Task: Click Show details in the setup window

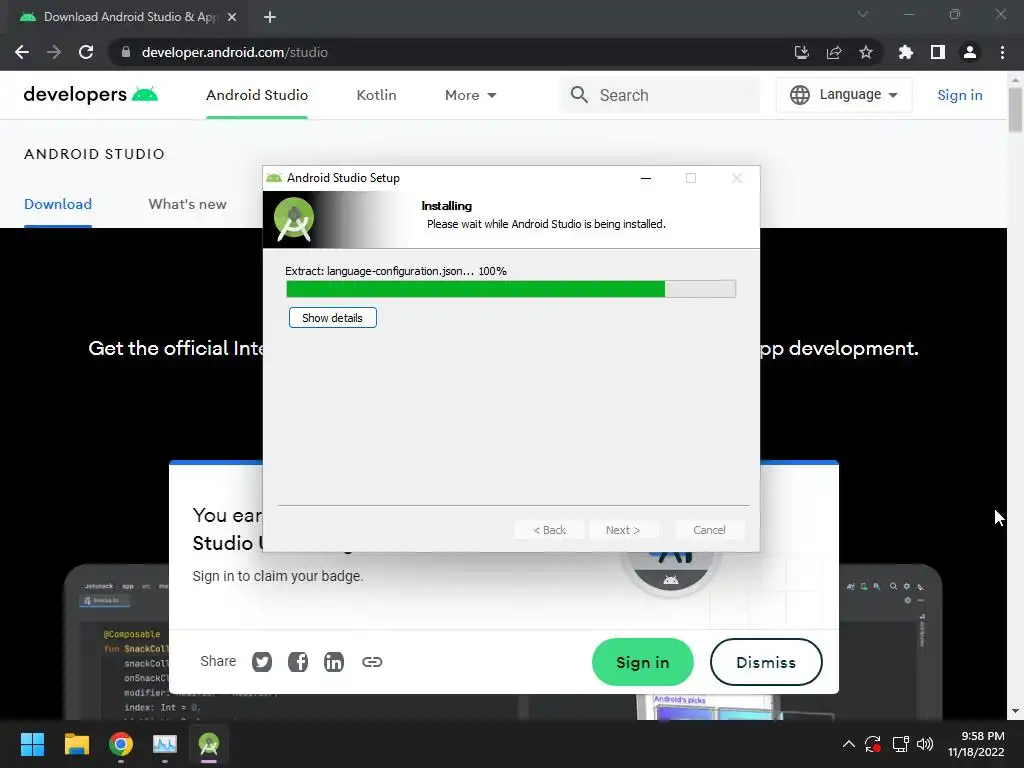Action: (x=332, y=318)
